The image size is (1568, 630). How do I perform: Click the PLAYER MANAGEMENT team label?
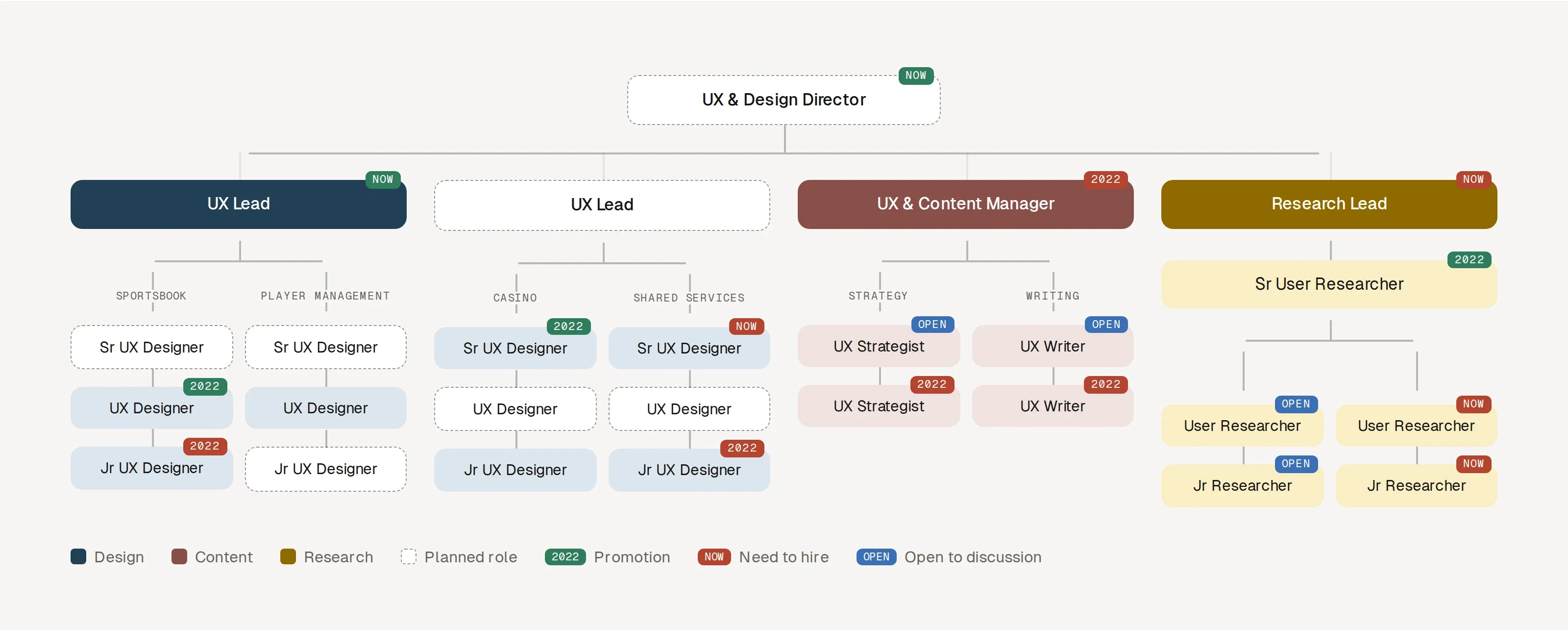[325, 296]
